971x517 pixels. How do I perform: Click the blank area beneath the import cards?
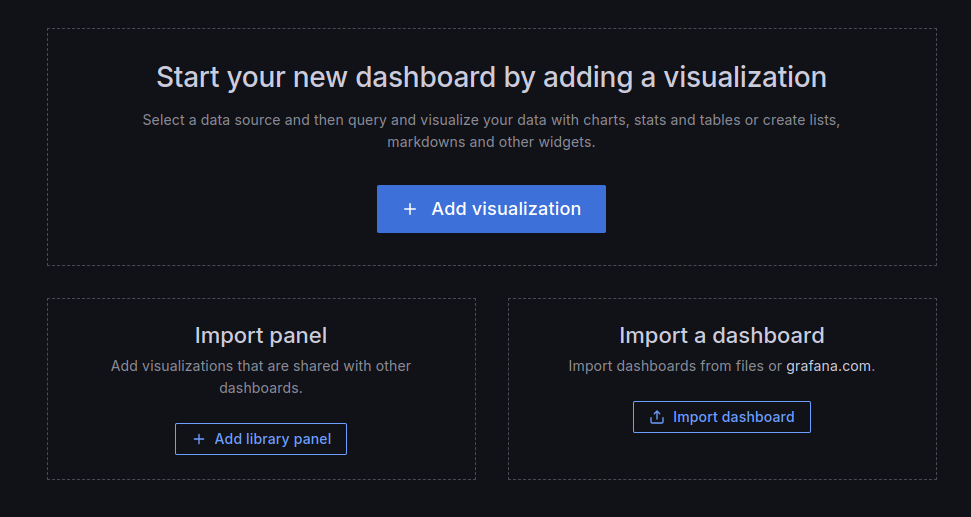491,499
